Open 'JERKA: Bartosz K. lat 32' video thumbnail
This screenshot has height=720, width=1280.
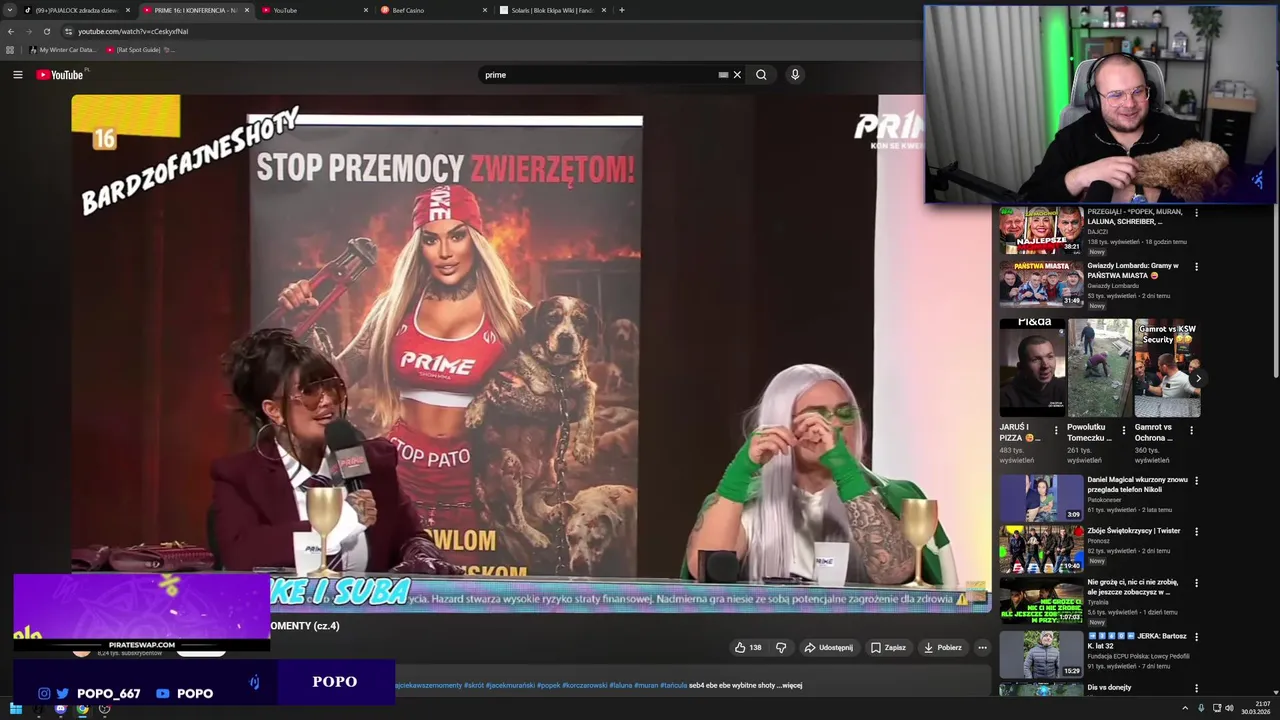[1041, 654]
